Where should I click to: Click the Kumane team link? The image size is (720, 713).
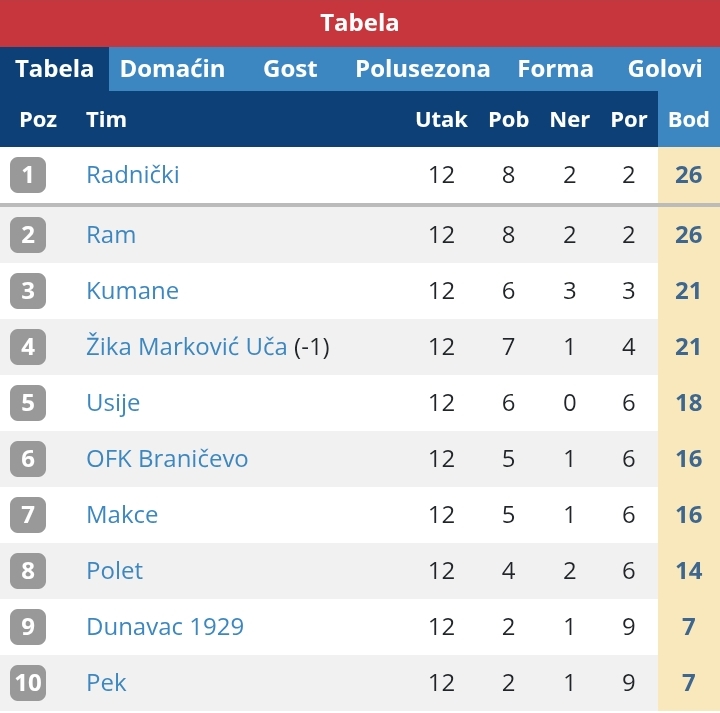click(132, 291)
